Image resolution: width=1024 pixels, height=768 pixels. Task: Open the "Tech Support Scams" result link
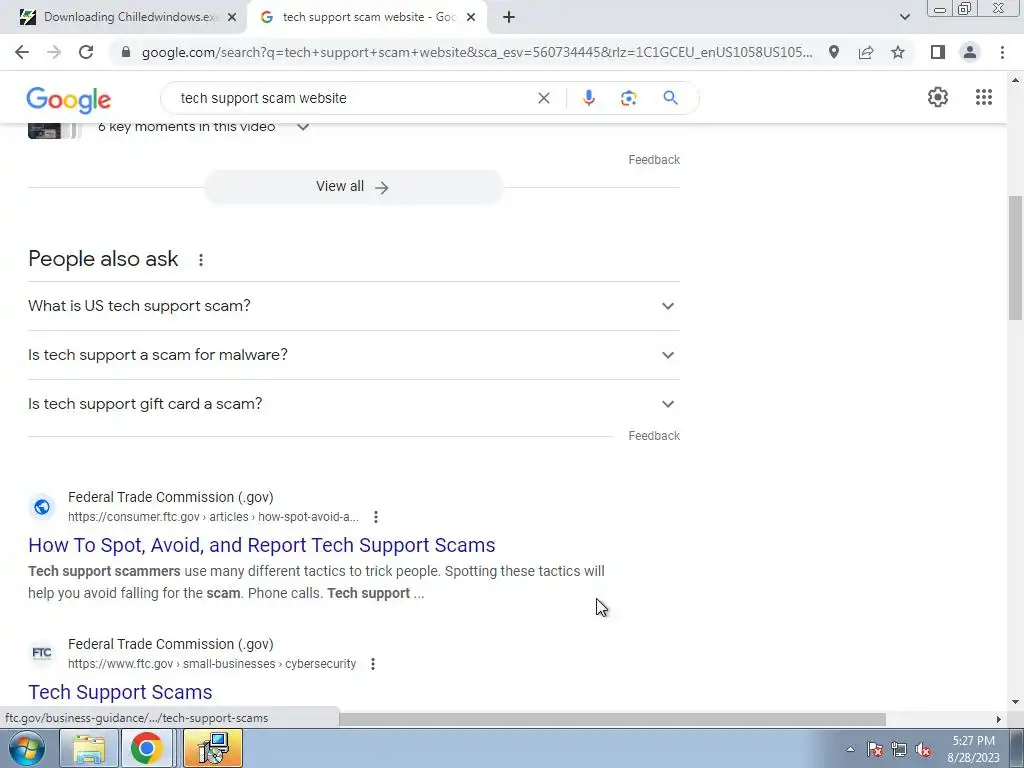tap(120, 692)
